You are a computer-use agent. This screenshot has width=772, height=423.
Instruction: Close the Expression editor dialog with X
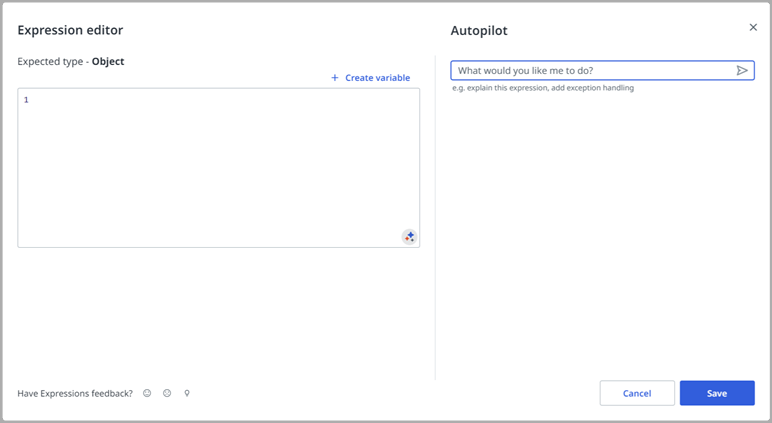[x=753, y=28]
